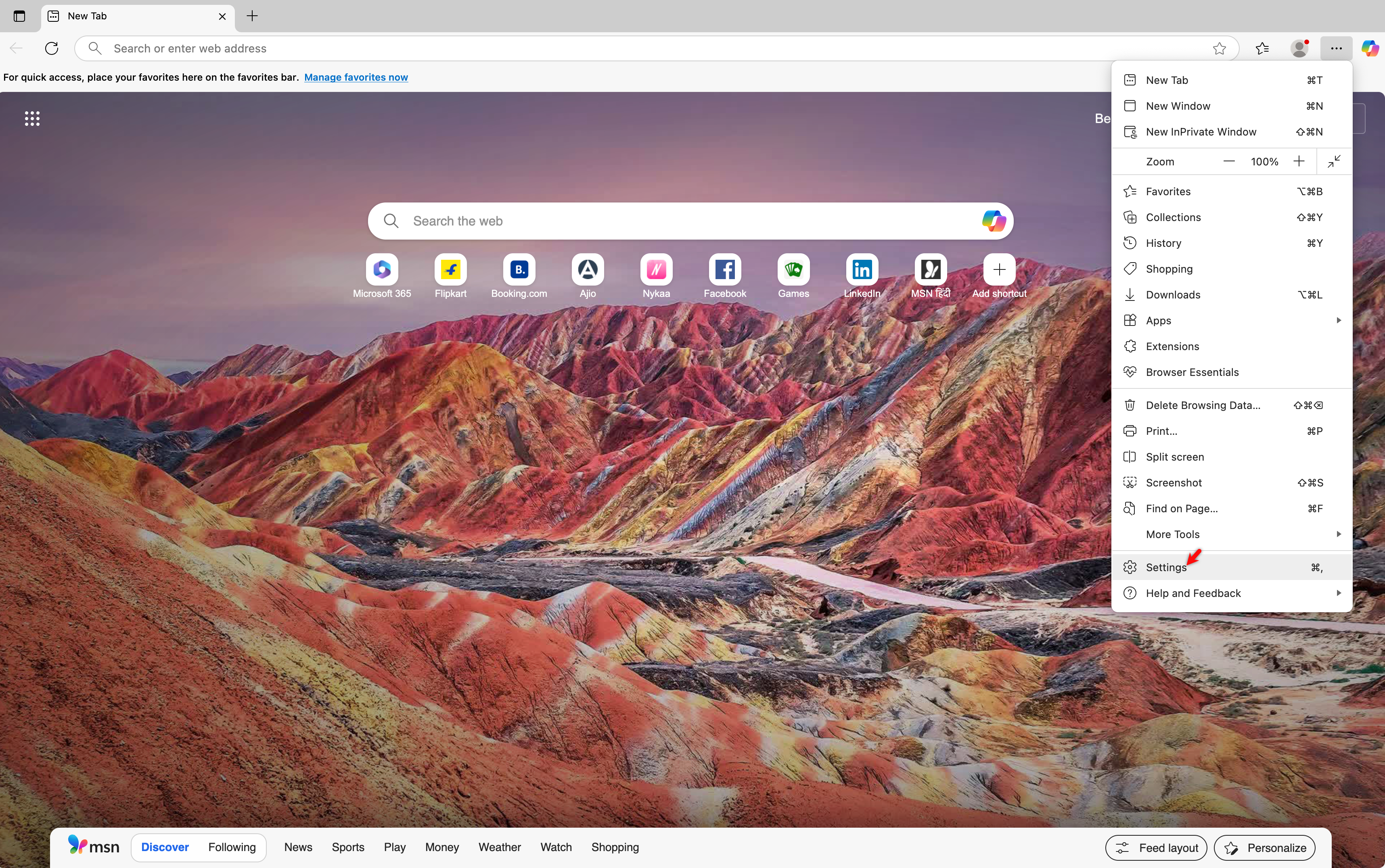Choose Delete Browsing Data menu item
1385x868 pixels.
(x=1203, y=405)
